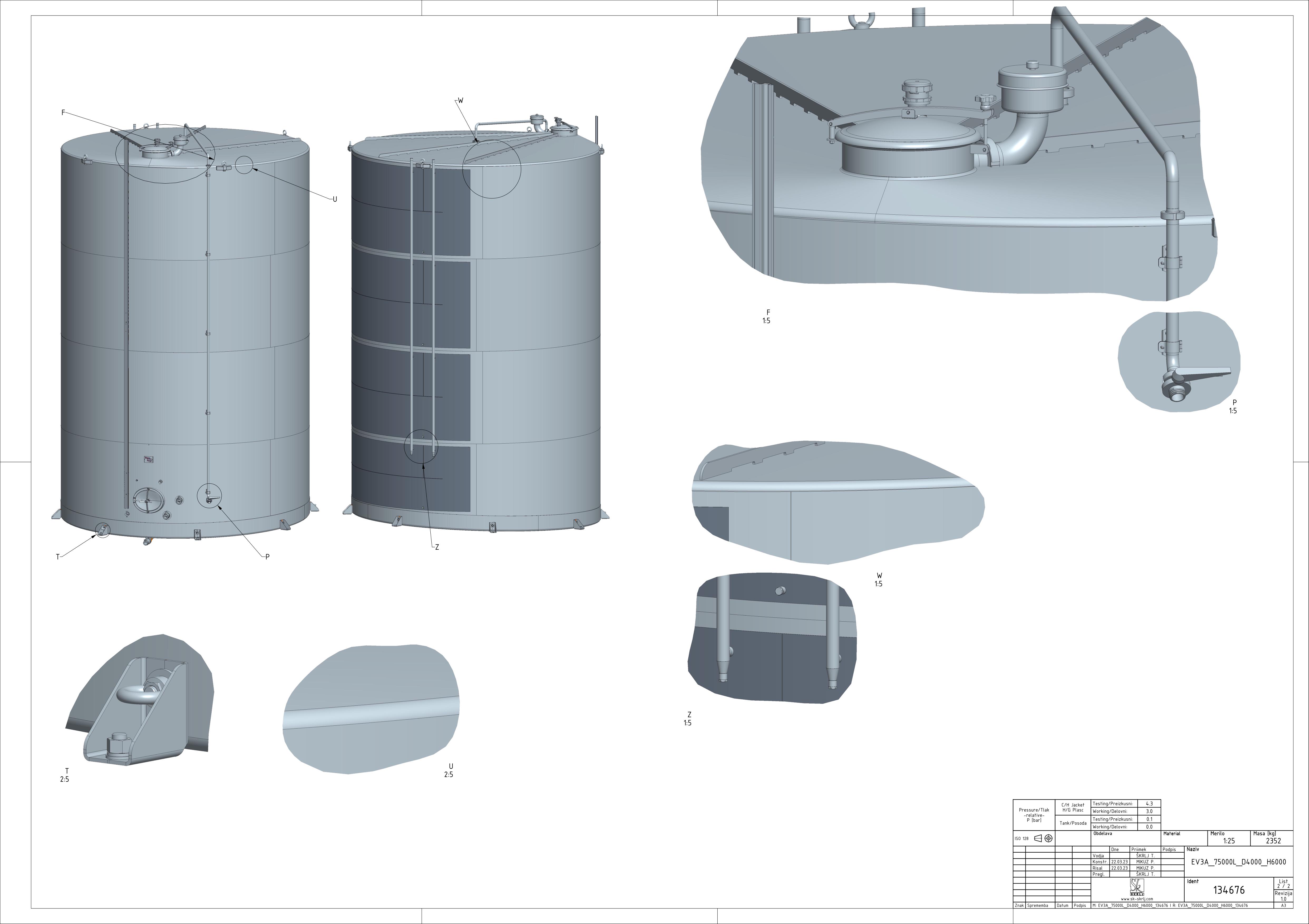
Task: Click the projection cone symbol beside ISO 128
Action: (1038, 839)
